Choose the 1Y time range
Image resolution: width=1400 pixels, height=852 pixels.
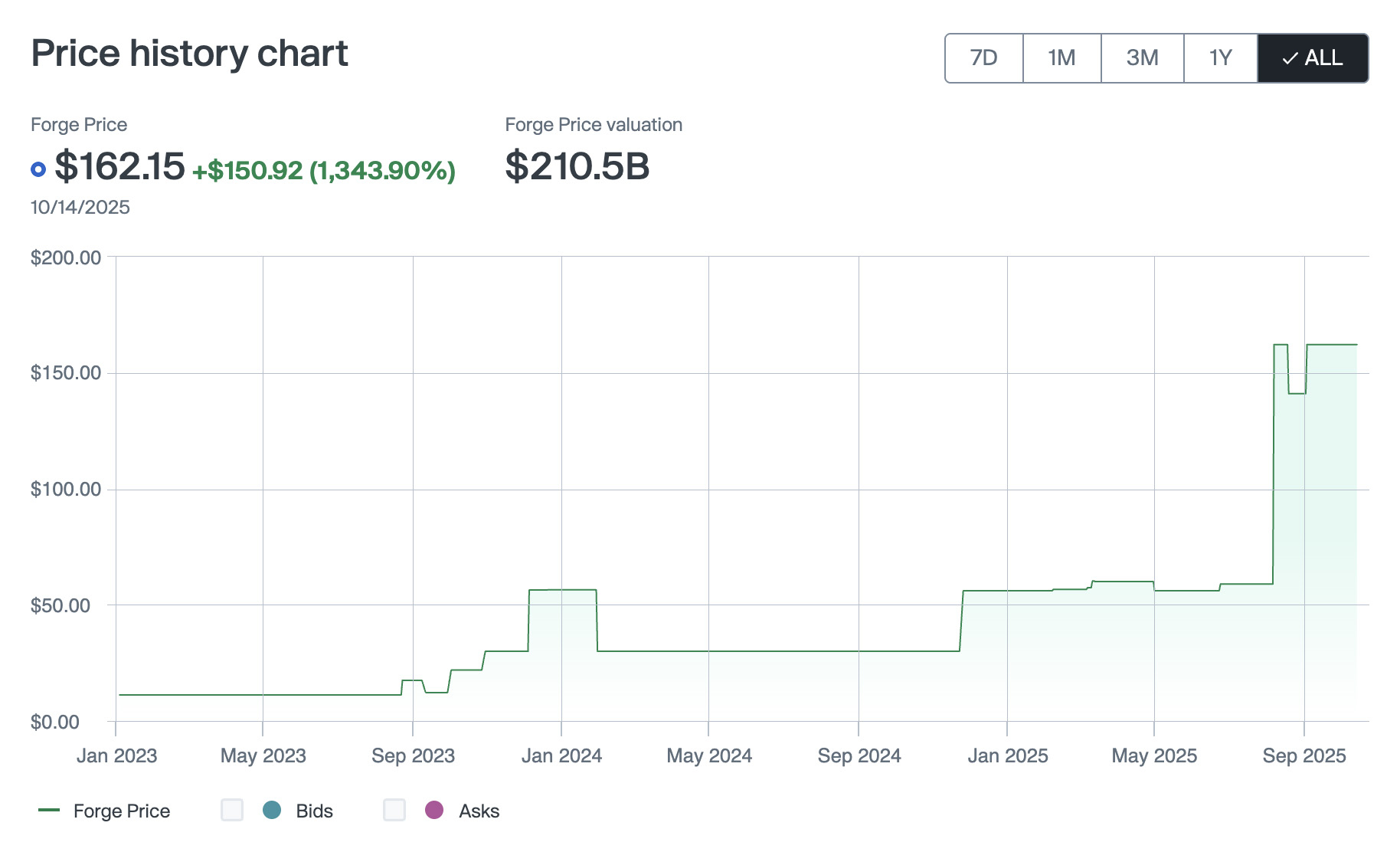tap(1220, 58)
